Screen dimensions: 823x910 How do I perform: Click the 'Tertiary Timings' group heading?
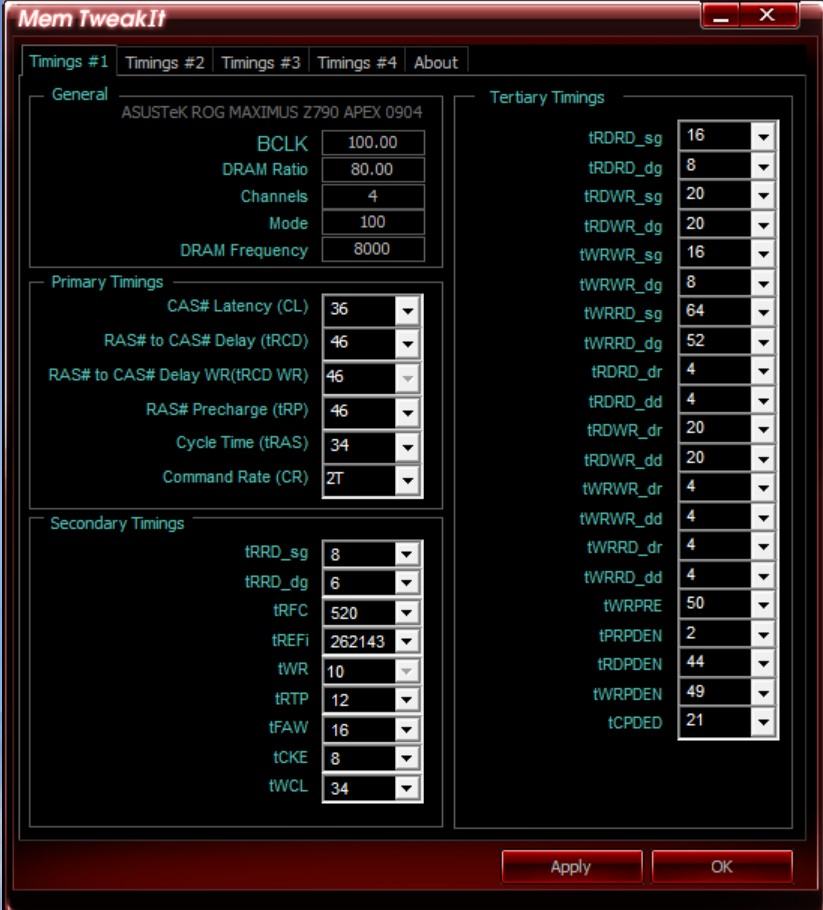tap(547, 98)
